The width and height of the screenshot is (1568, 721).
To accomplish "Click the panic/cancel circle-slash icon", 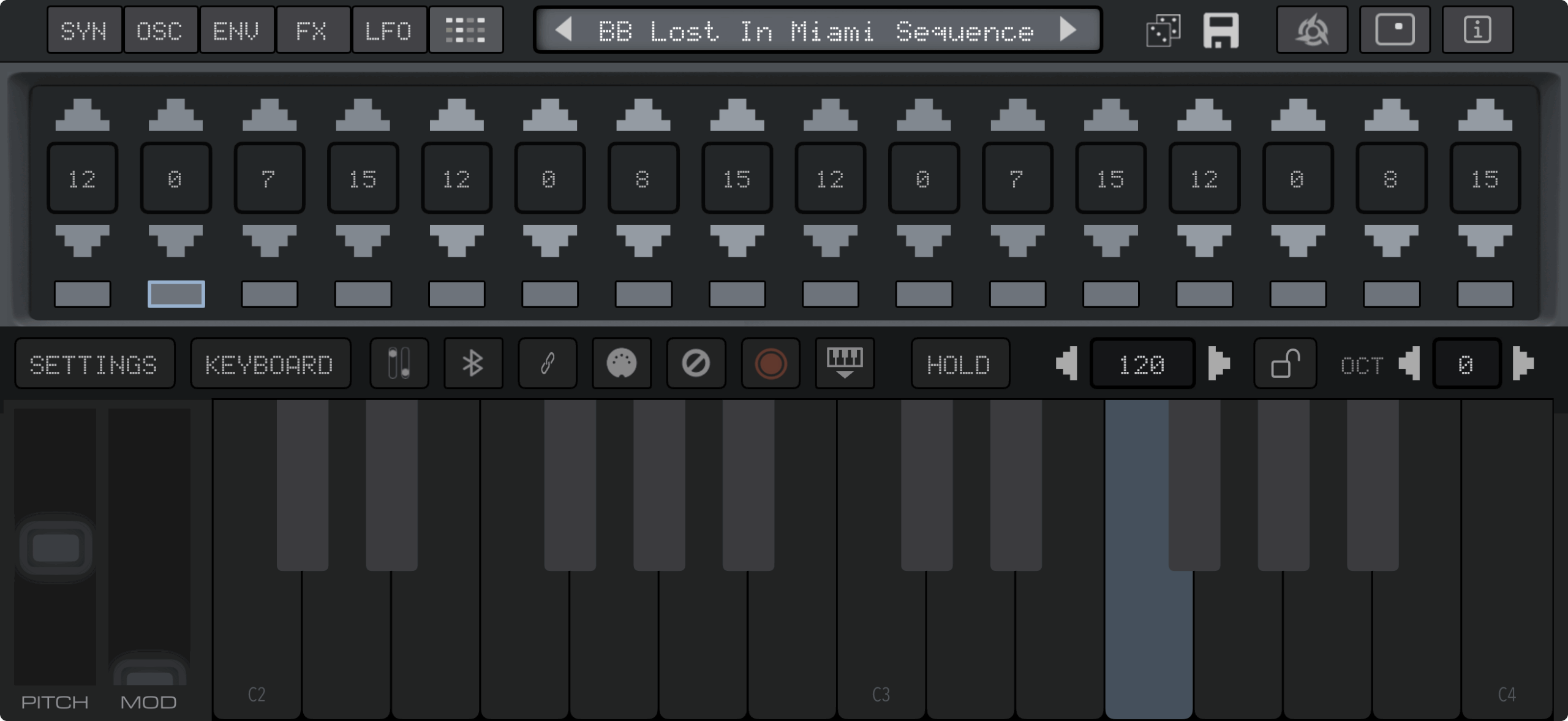I will [696, 364].
